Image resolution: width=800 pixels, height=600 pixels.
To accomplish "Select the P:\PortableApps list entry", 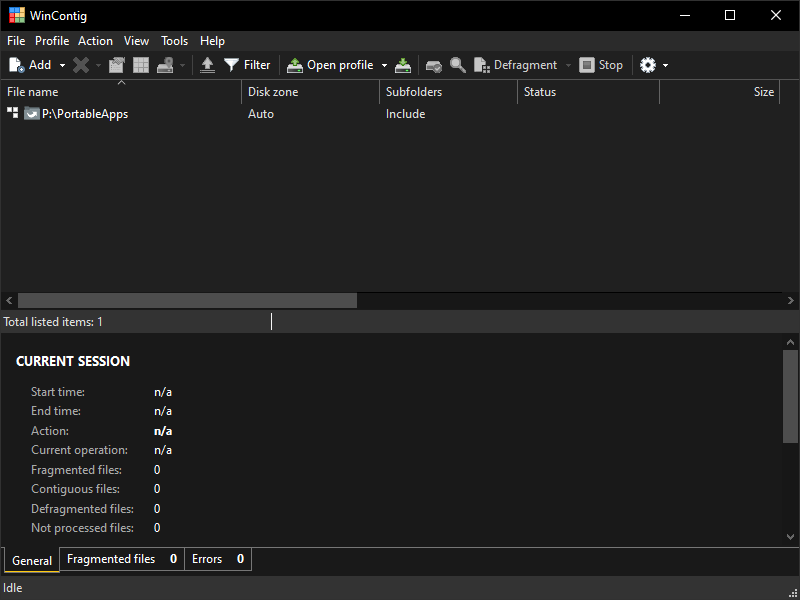I will [85, 114].
